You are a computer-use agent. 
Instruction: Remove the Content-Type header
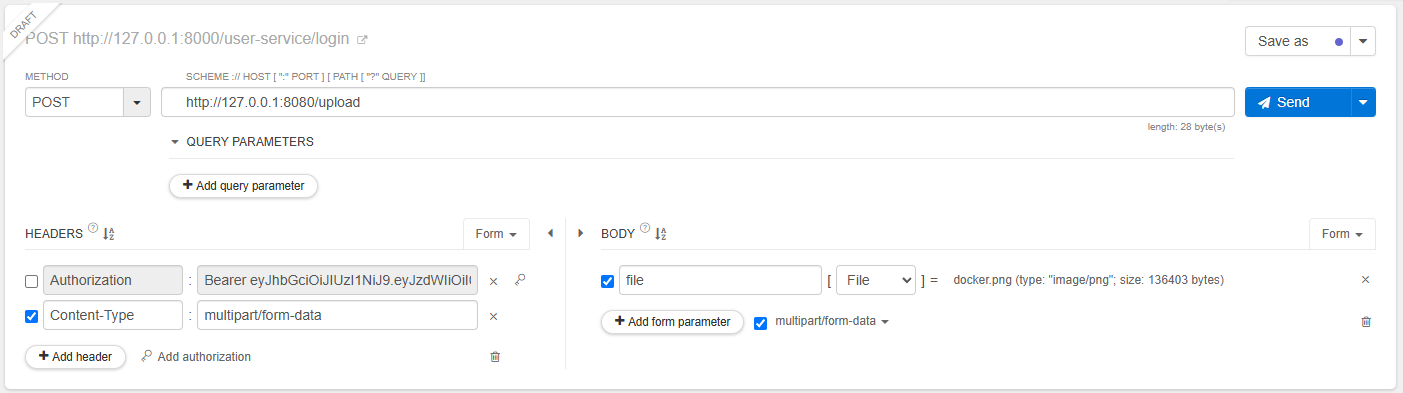(493, 317)
